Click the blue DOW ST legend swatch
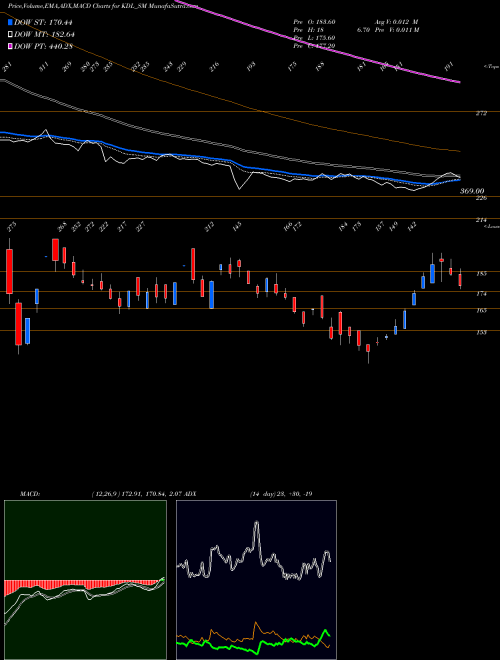The width and height of the screenshot is (500, 660). click(10, 22)
